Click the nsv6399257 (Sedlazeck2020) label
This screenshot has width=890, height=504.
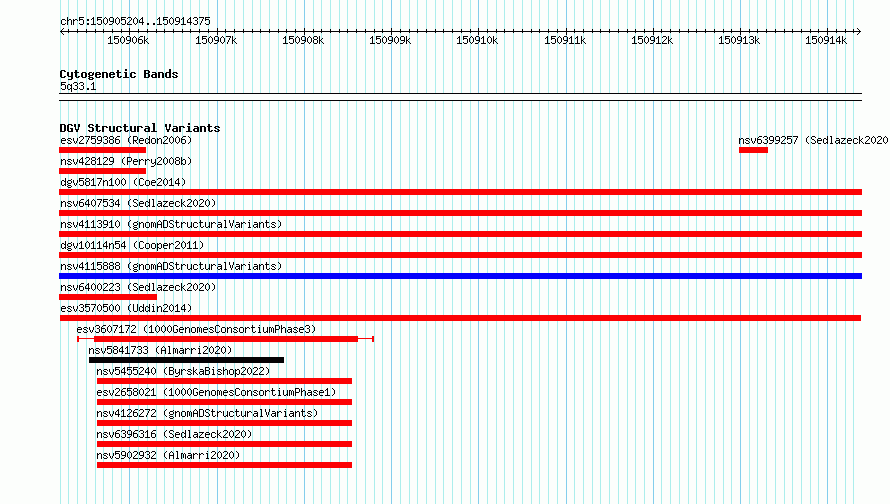813,140
